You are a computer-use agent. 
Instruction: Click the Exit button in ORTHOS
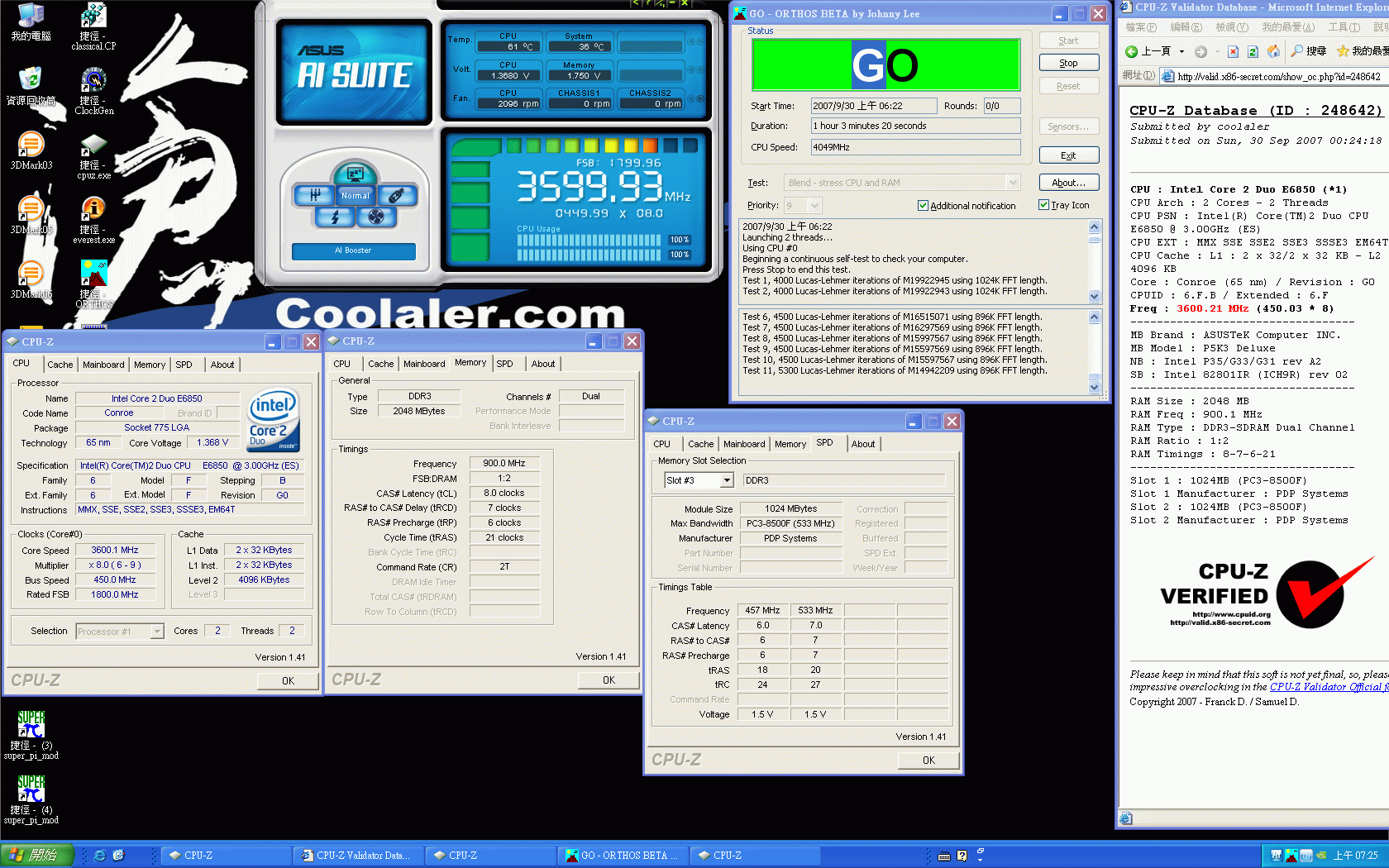[x=1068, y=155]
